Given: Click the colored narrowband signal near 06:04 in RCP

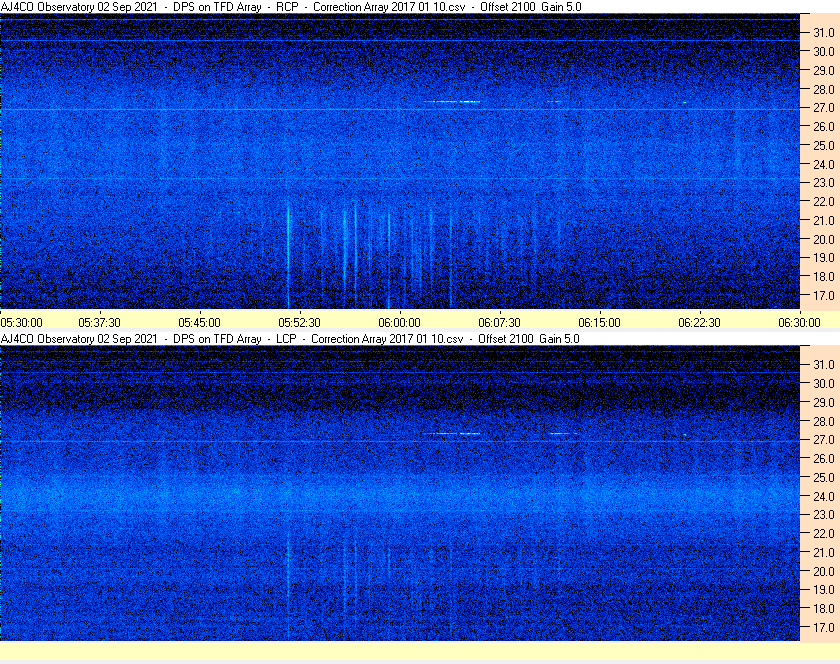Looking at the screenshot, I should coord(452,101).
